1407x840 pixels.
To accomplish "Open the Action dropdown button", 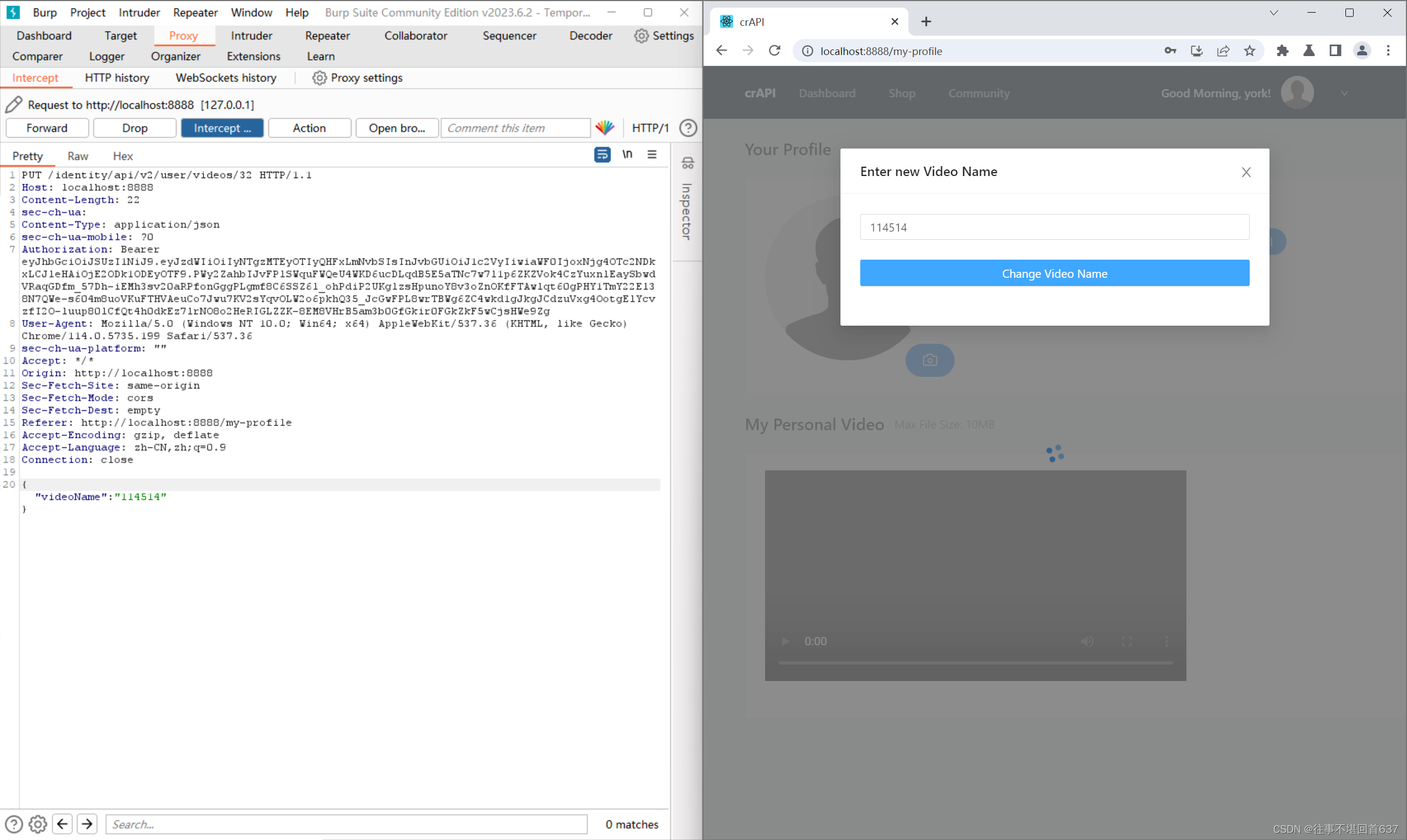I will click(x=309, y=128).
